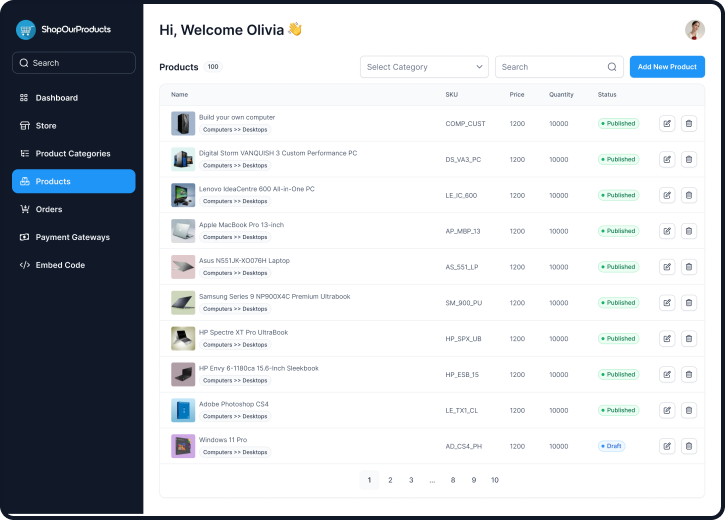Open the Asus N551JK-XO076H Laptop thumbnail
The image size is (725, 520).
pyautogui.click(x=183, y=267)
